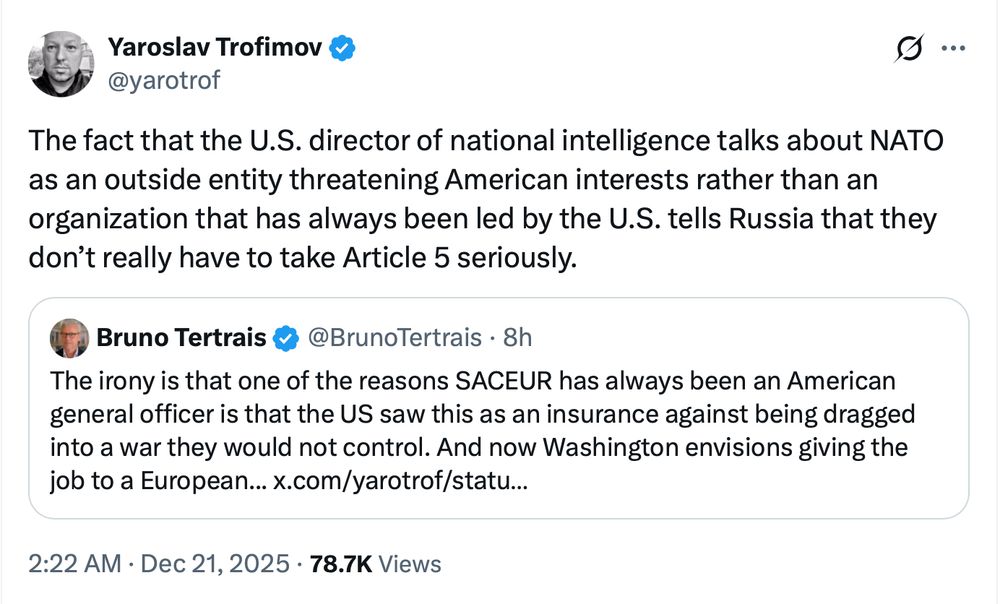
Task: Click the Views label
Action: click(411, 565)
